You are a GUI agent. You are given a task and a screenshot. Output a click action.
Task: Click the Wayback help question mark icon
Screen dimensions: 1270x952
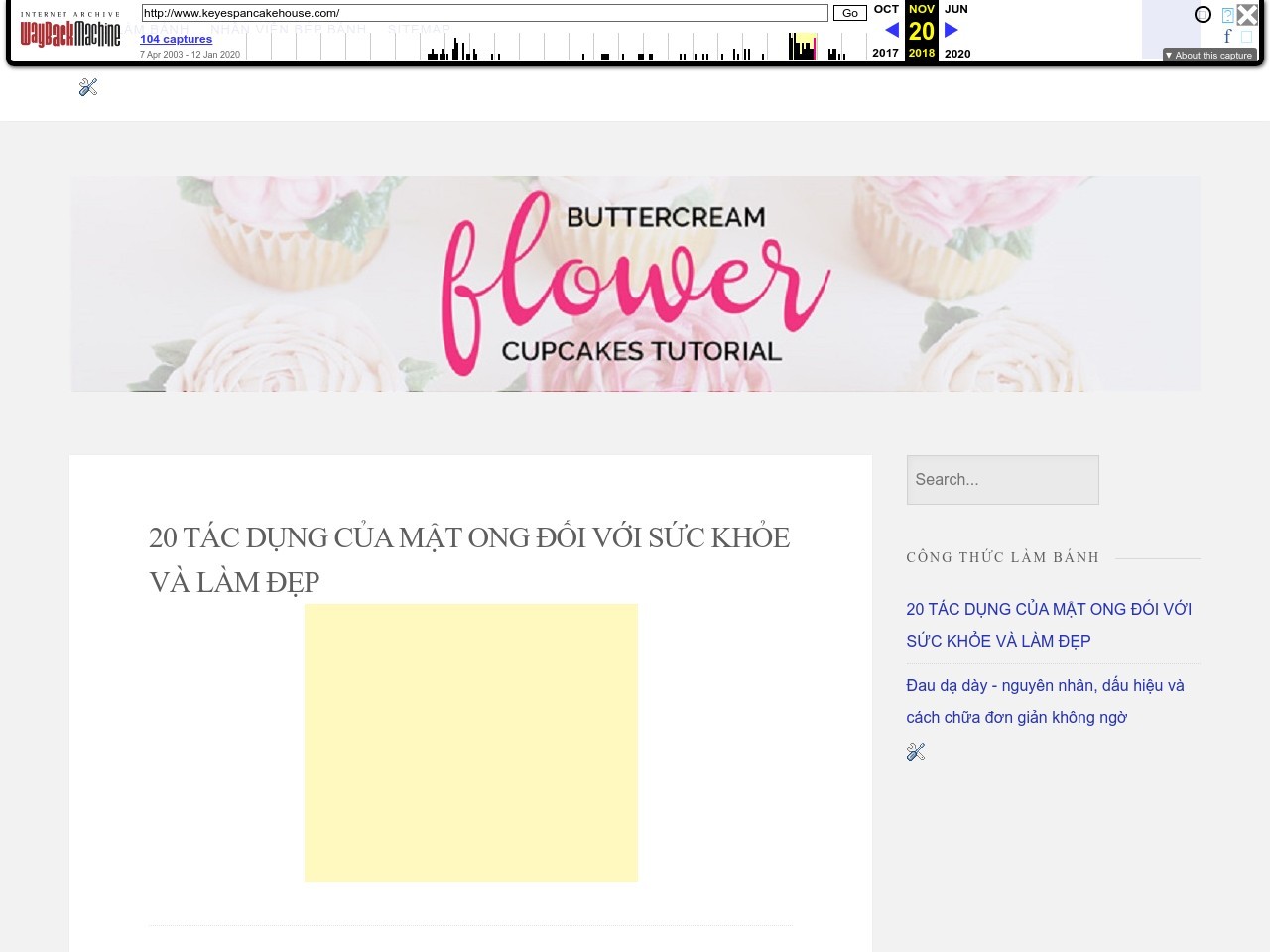[1227, 15]
